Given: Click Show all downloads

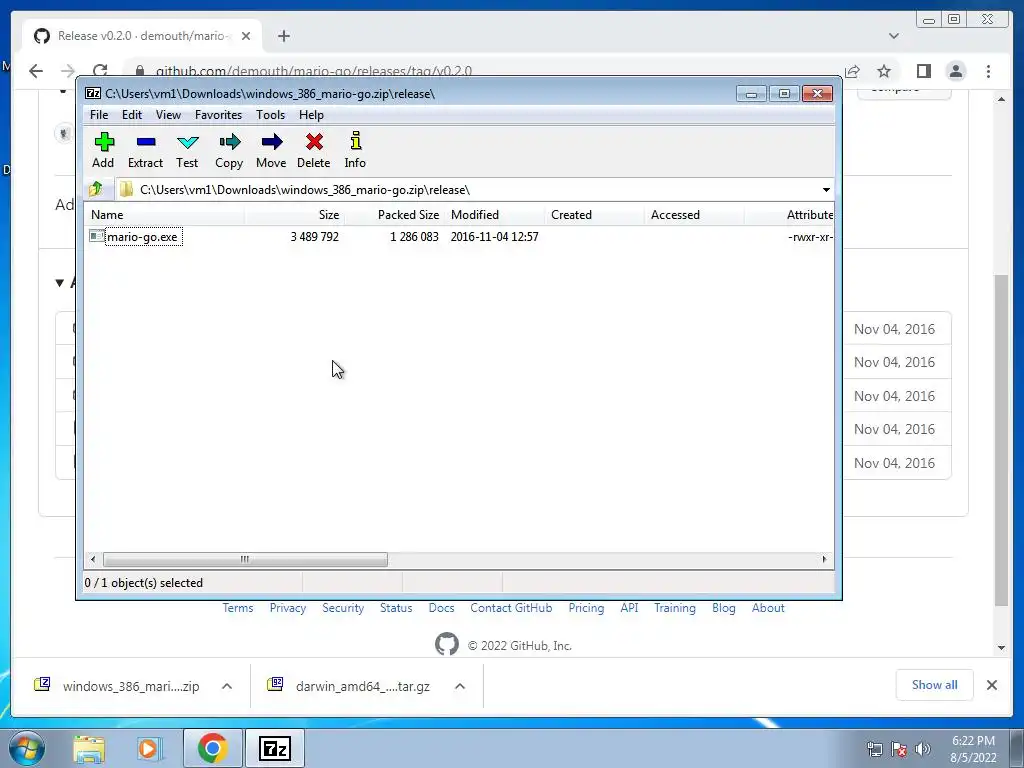Looking at the screenshot, I should 935,685.
